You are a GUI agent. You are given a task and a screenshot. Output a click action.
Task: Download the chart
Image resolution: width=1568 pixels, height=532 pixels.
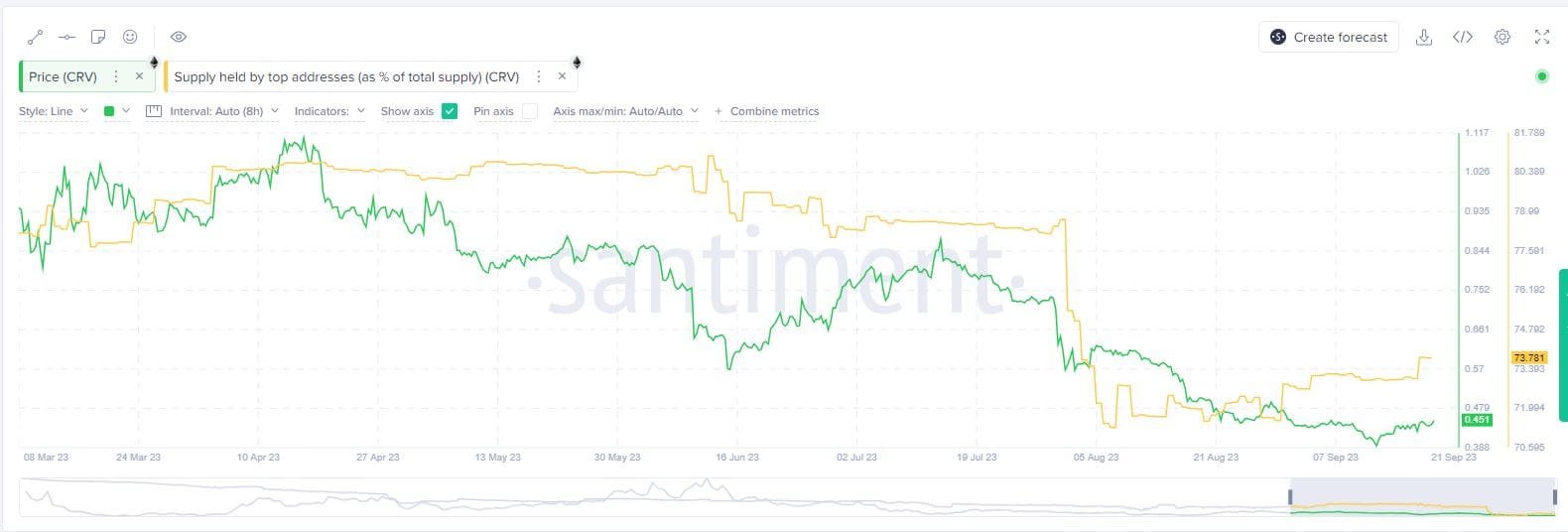pyautogui.click(x=1423, y=37)
